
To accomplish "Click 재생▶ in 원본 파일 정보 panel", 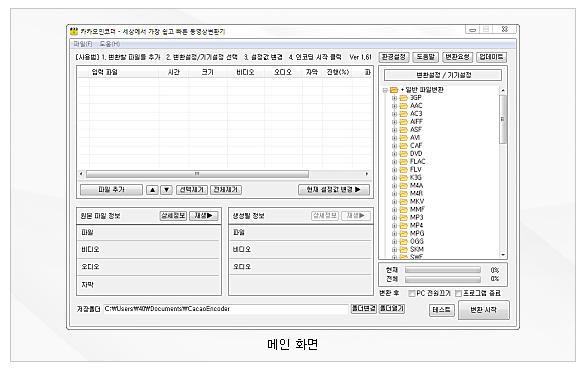I will (203, 216).
